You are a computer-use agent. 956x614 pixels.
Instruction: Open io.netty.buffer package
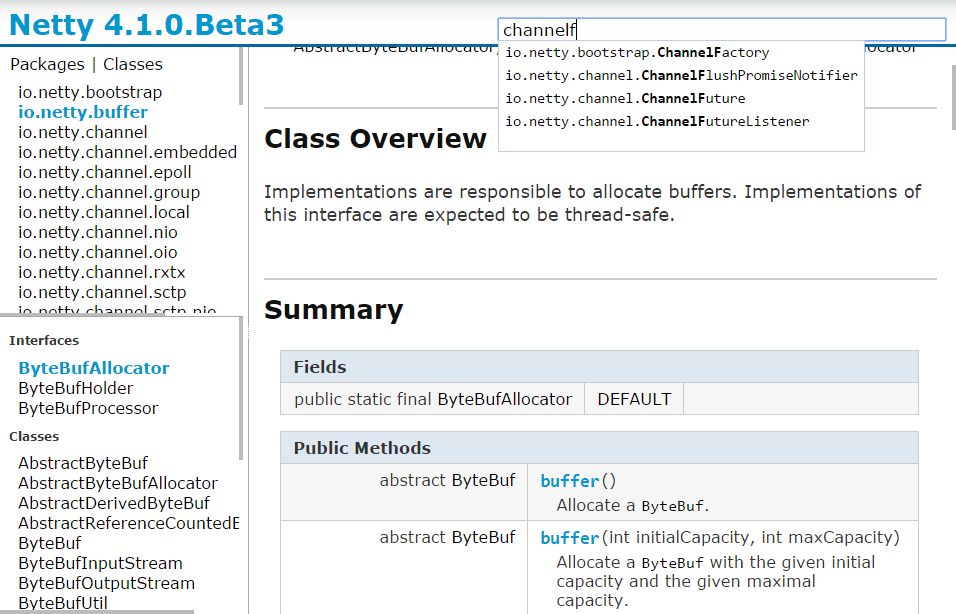click(83, 112)
